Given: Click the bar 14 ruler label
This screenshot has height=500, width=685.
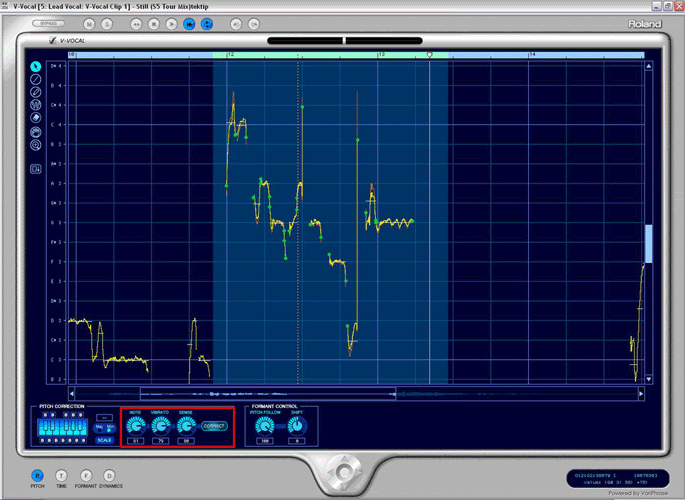Looking at the screenshot, I should pyautogui.click(x=532, y=55).
